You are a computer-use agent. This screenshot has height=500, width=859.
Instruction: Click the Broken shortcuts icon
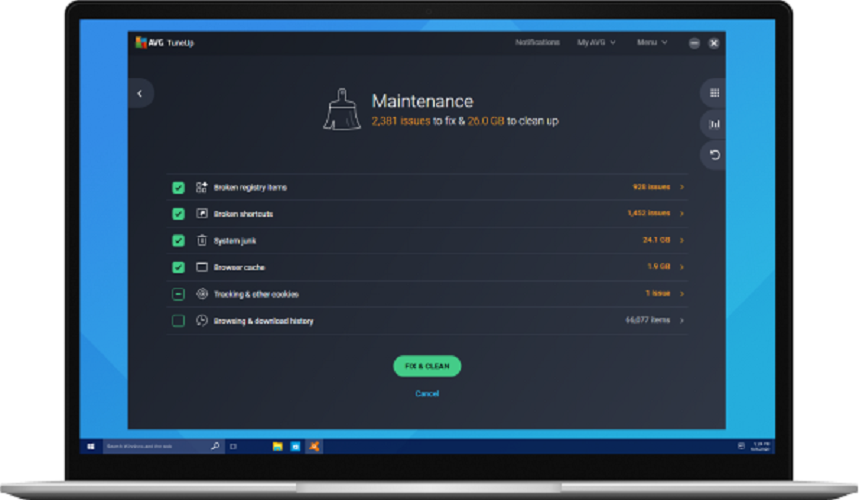(x=202, y=214)
